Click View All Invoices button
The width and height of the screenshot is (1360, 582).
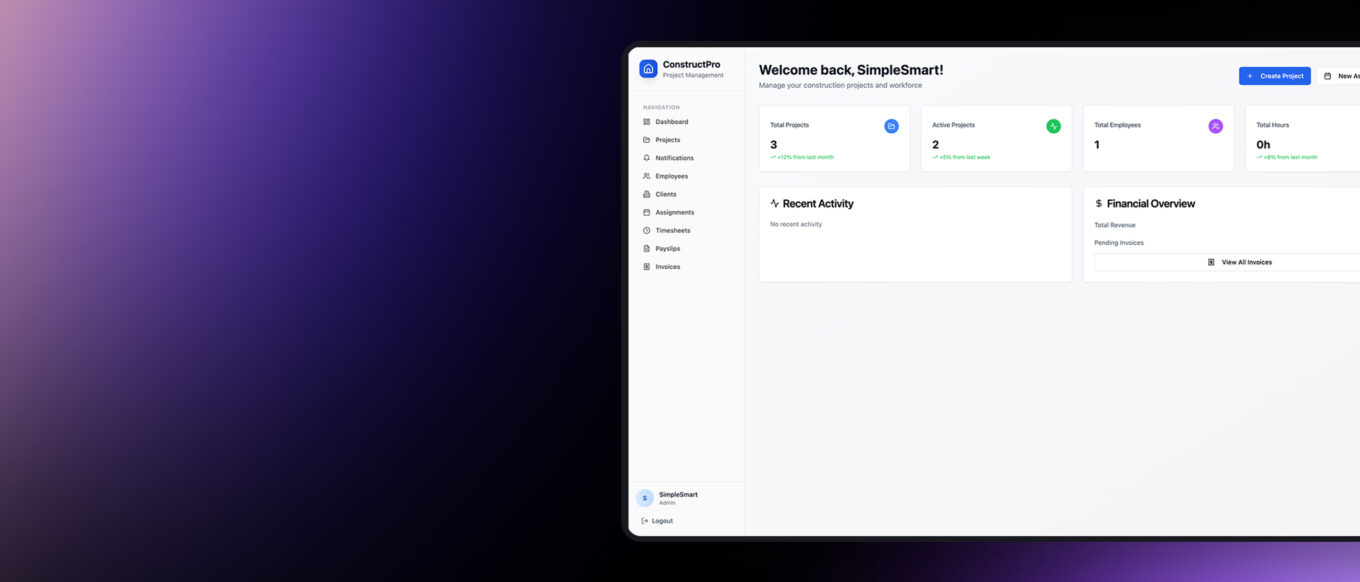1239,262
